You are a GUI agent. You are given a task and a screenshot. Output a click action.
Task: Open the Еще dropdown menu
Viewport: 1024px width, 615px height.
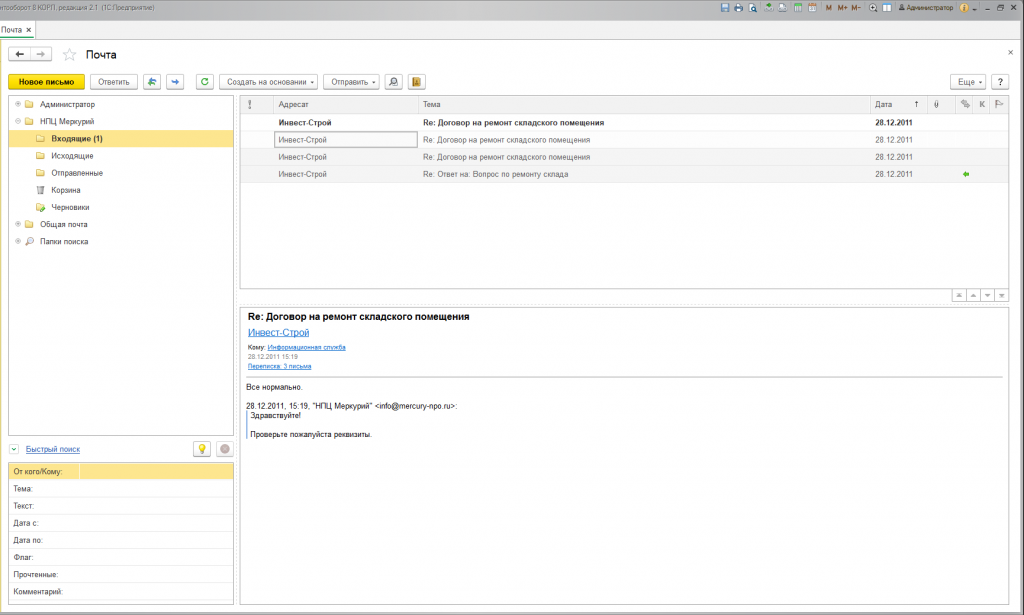(x=967, y=82)
